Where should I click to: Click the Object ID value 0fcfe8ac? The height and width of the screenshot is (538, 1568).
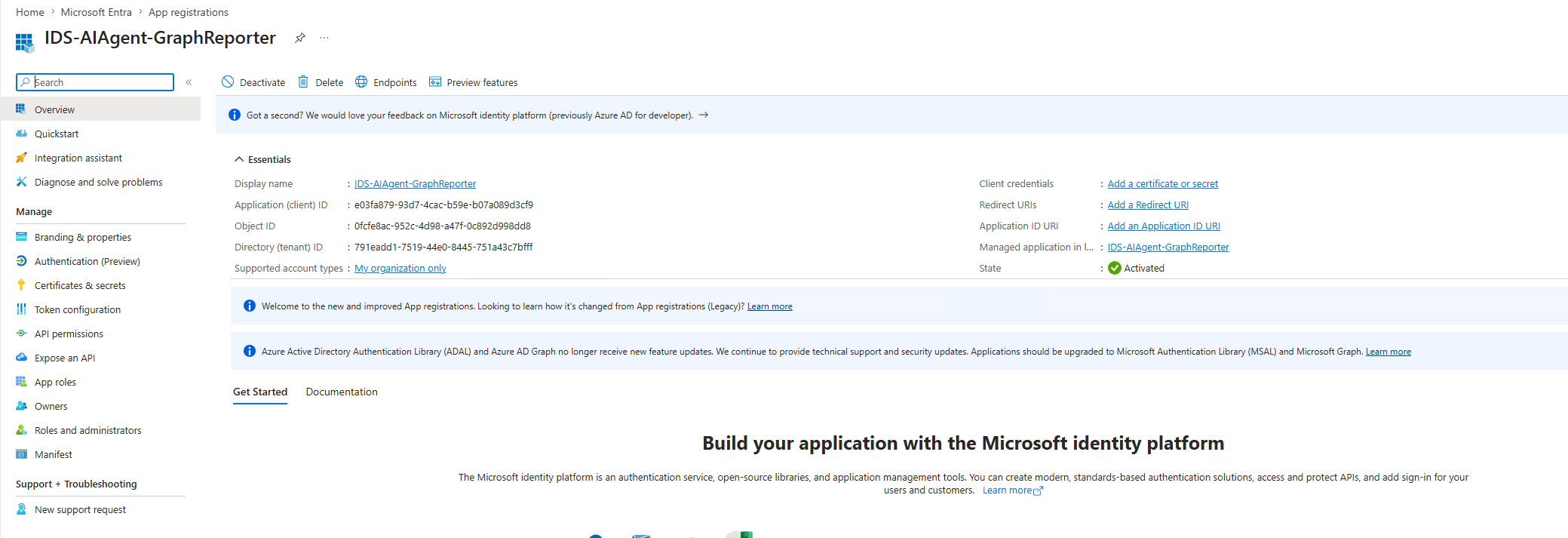pyautogui.click(x=443, y=226)
